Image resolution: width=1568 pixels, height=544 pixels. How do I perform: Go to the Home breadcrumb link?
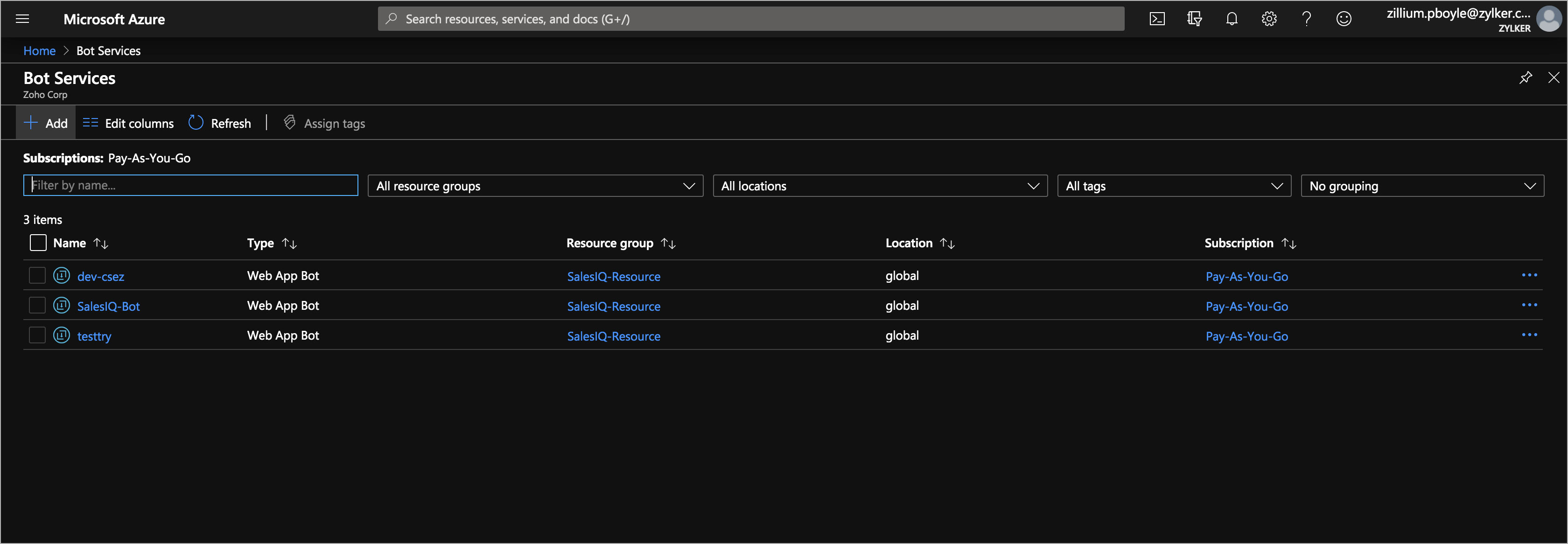(x=39, y=51)
